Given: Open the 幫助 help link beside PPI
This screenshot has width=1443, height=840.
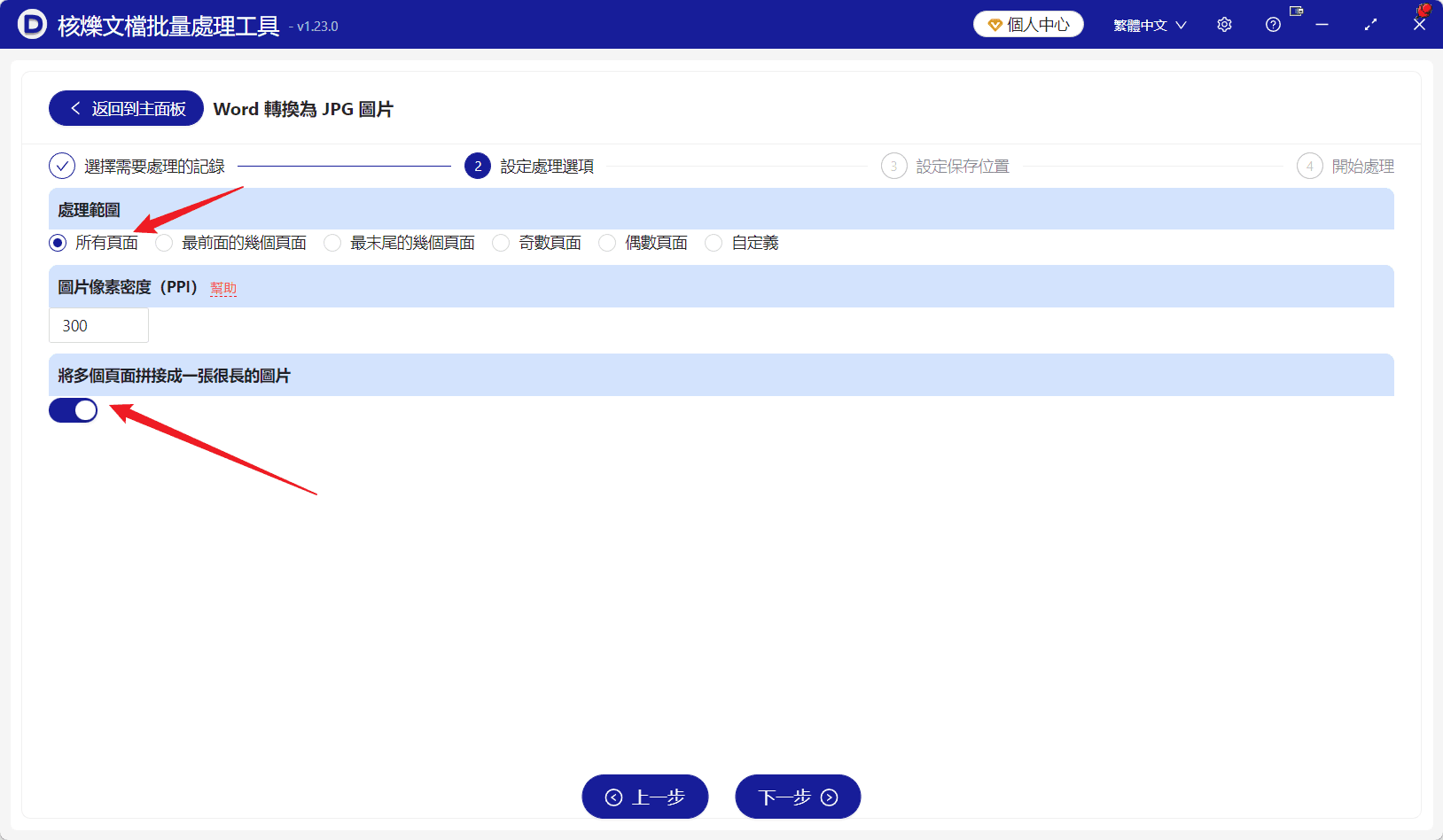Looking at the screenshot, I should point(223,288).
